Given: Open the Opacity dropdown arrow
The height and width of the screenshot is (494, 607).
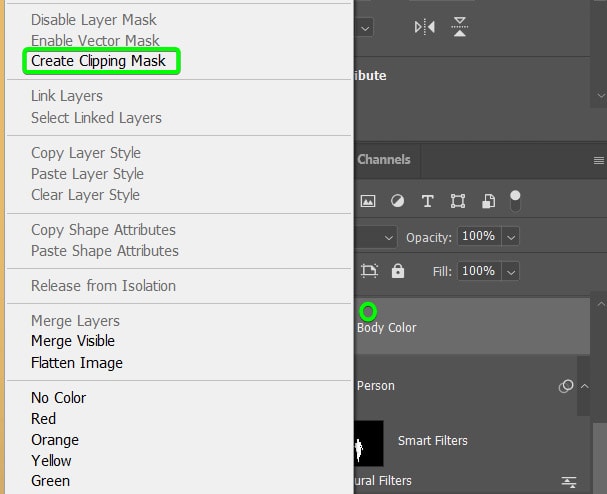Looking at the screenshot, I should pos(511,237).
